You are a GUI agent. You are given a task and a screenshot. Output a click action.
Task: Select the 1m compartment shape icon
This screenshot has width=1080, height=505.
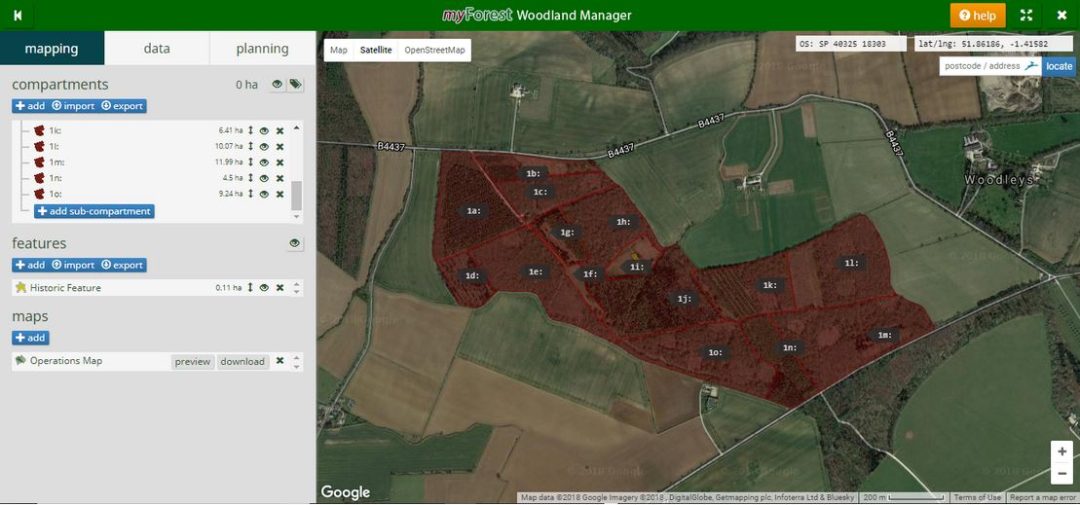tap(39, 163)
